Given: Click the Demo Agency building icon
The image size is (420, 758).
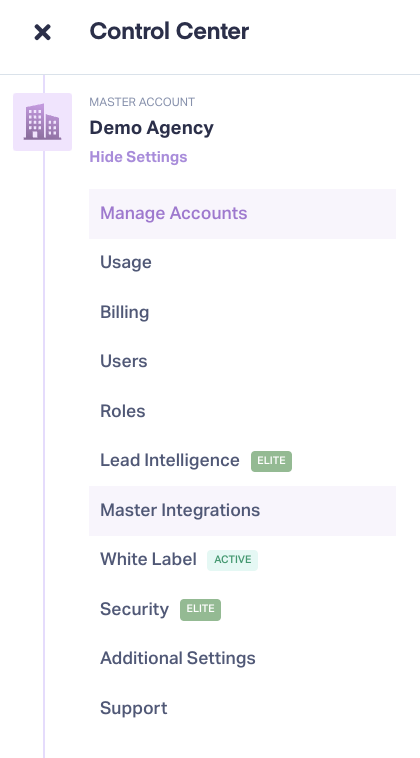Looking at the screenshot, I should point(43,122).
